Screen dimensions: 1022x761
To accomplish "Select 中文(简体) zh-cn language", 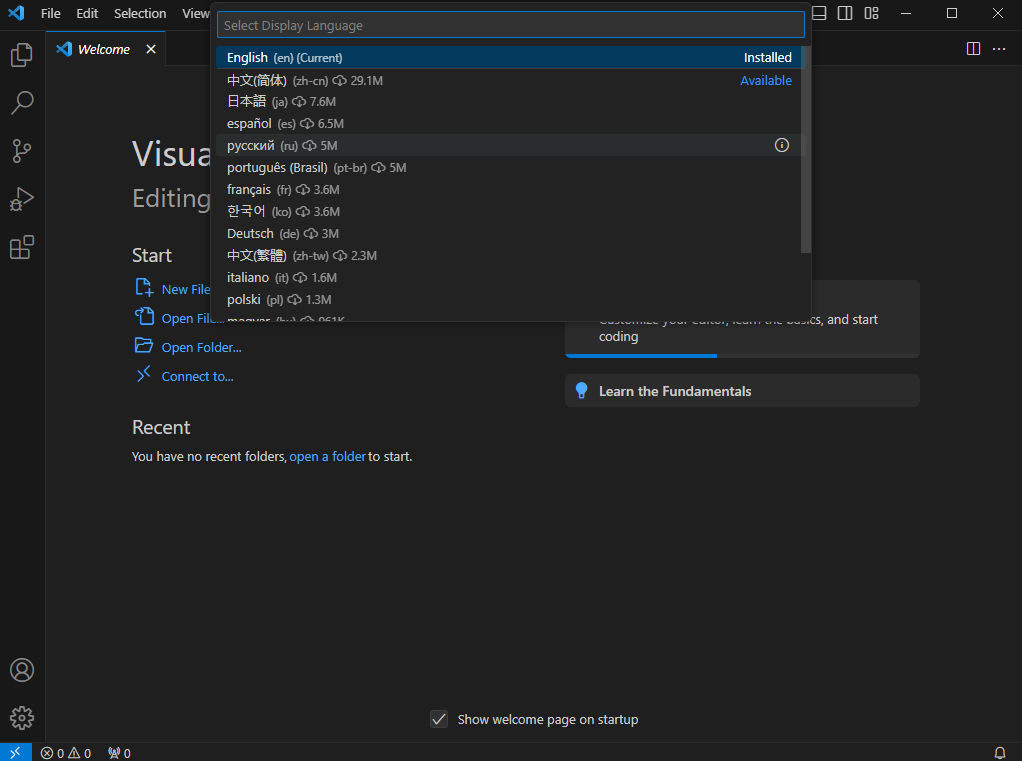I will click(x=508, y=80).
